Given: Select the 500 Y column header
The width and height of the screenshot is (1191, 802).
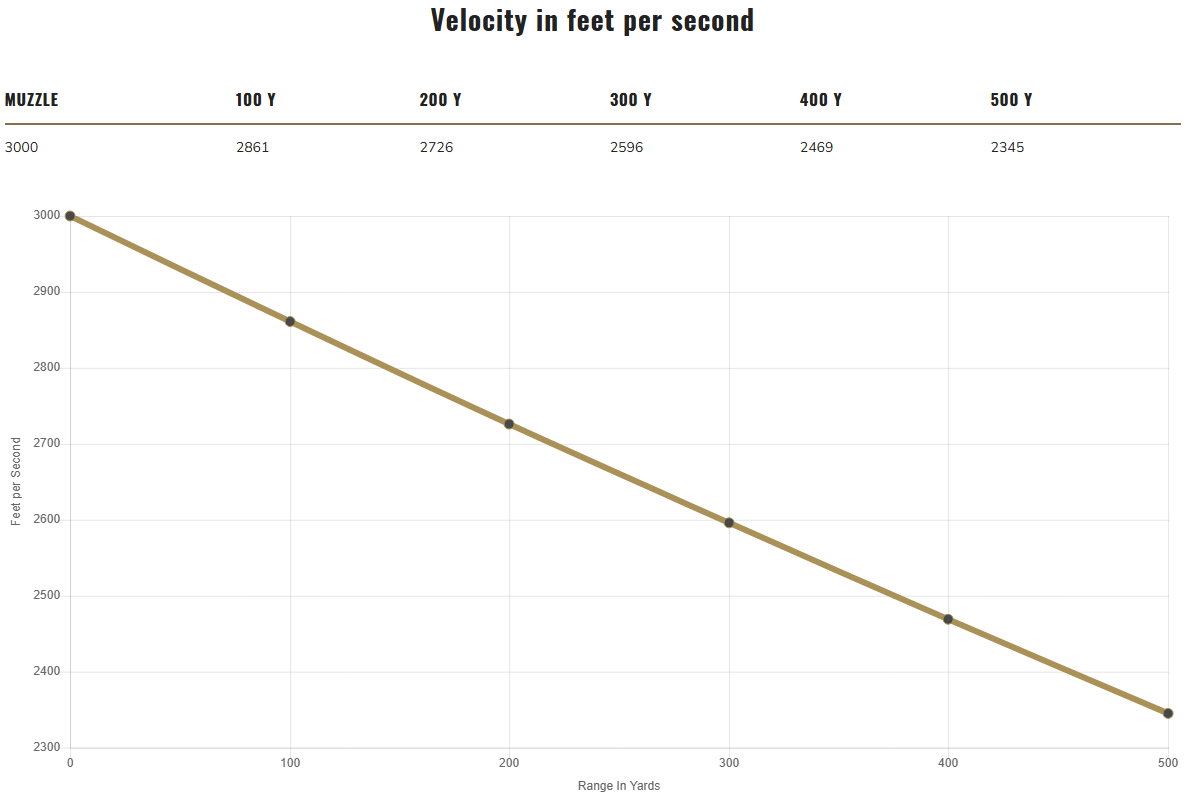Looking at the screenshot, I should pyautogui.click(x=1011, y=100).
